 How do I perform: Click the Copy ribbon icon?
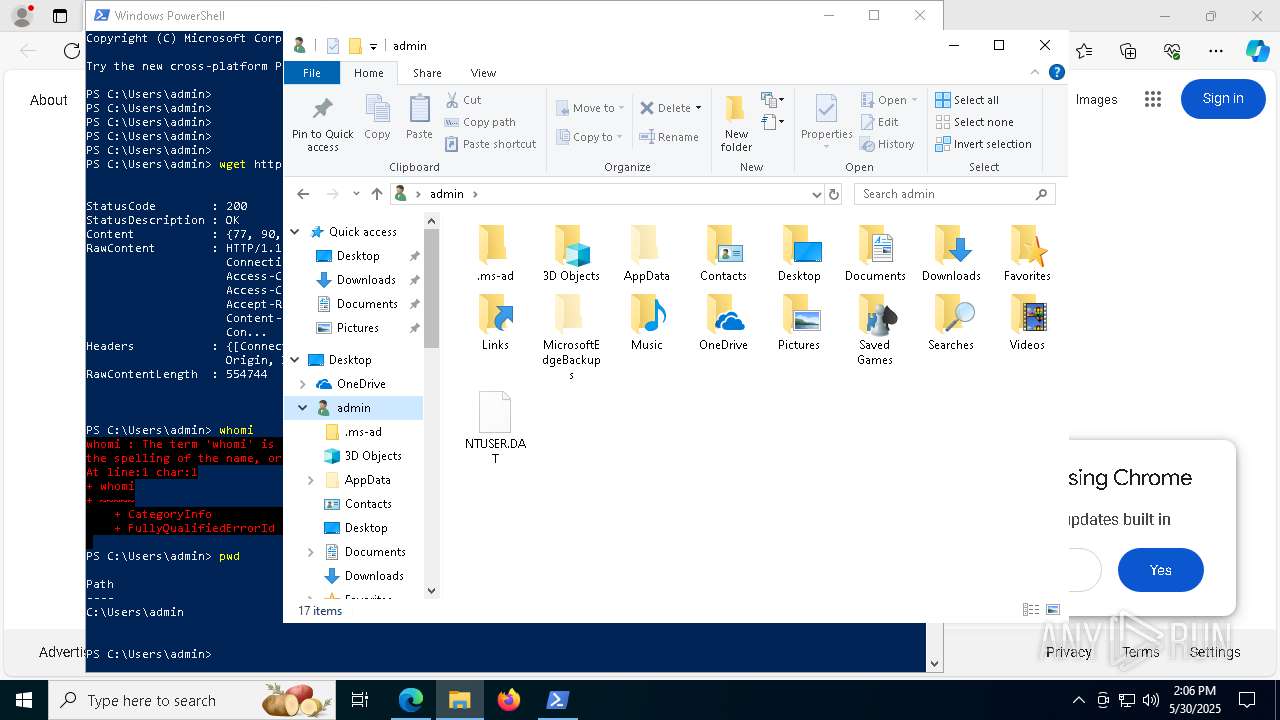click(x=377, y=118)
